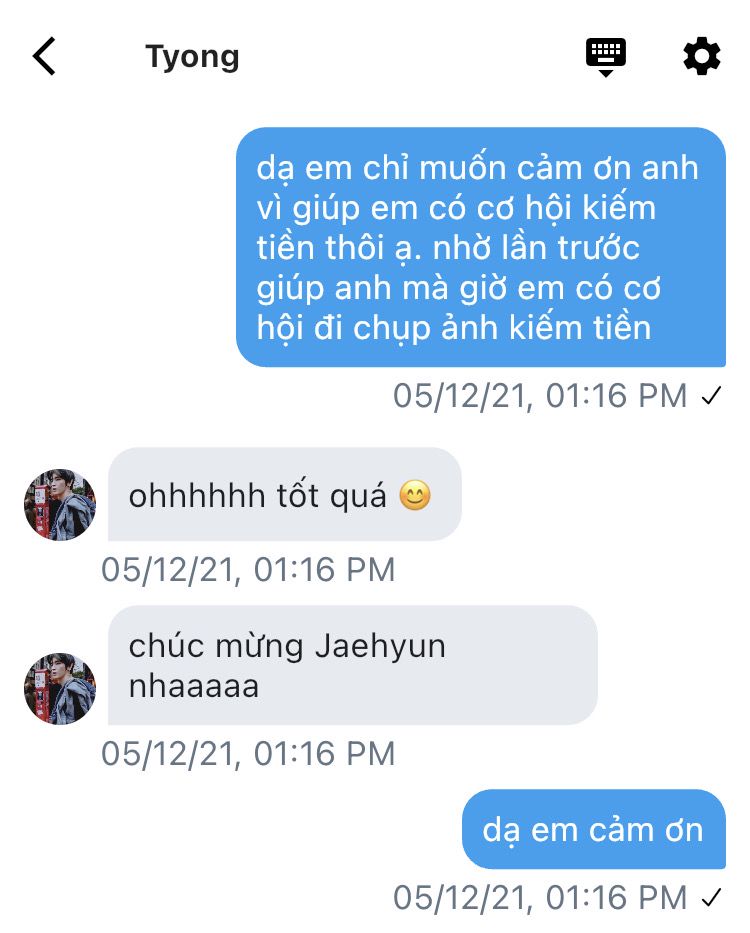Tap the text 'kiếm tiền' ending the blue bubble
750x933 pixels.
pyautogui.click(x=580, y=328)
